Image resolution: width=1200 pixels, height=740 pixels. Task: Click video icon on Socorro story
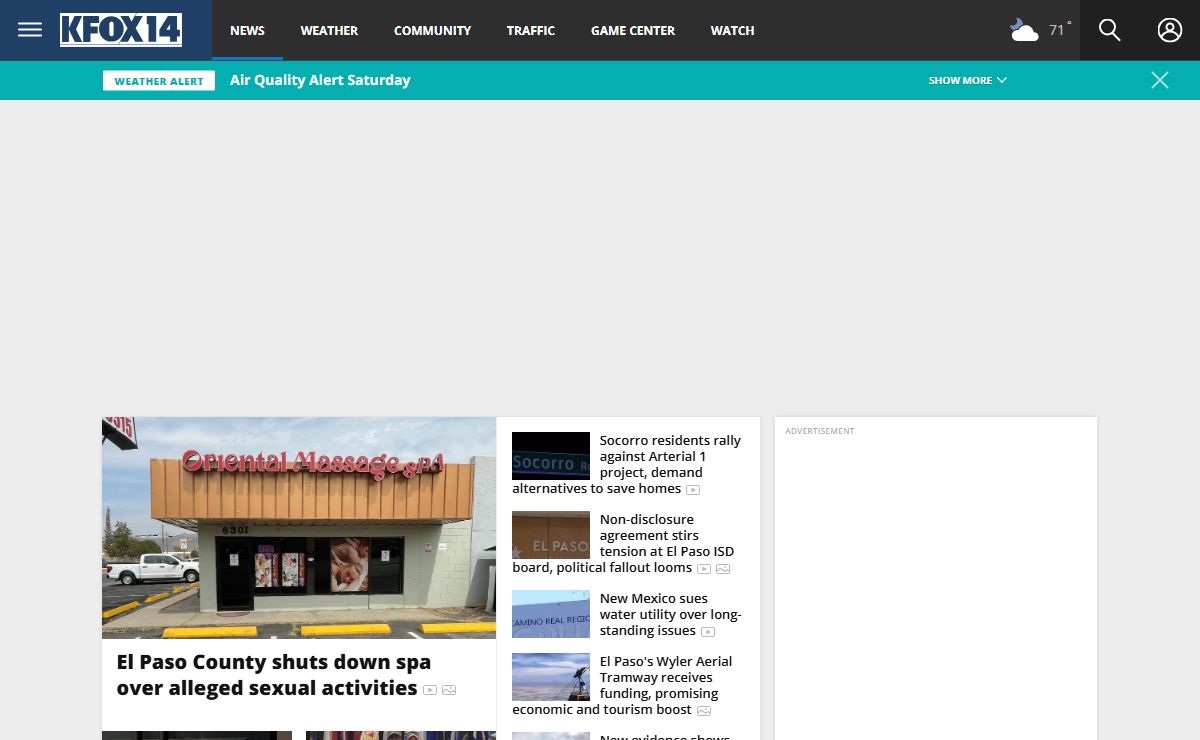coord(693,490)
